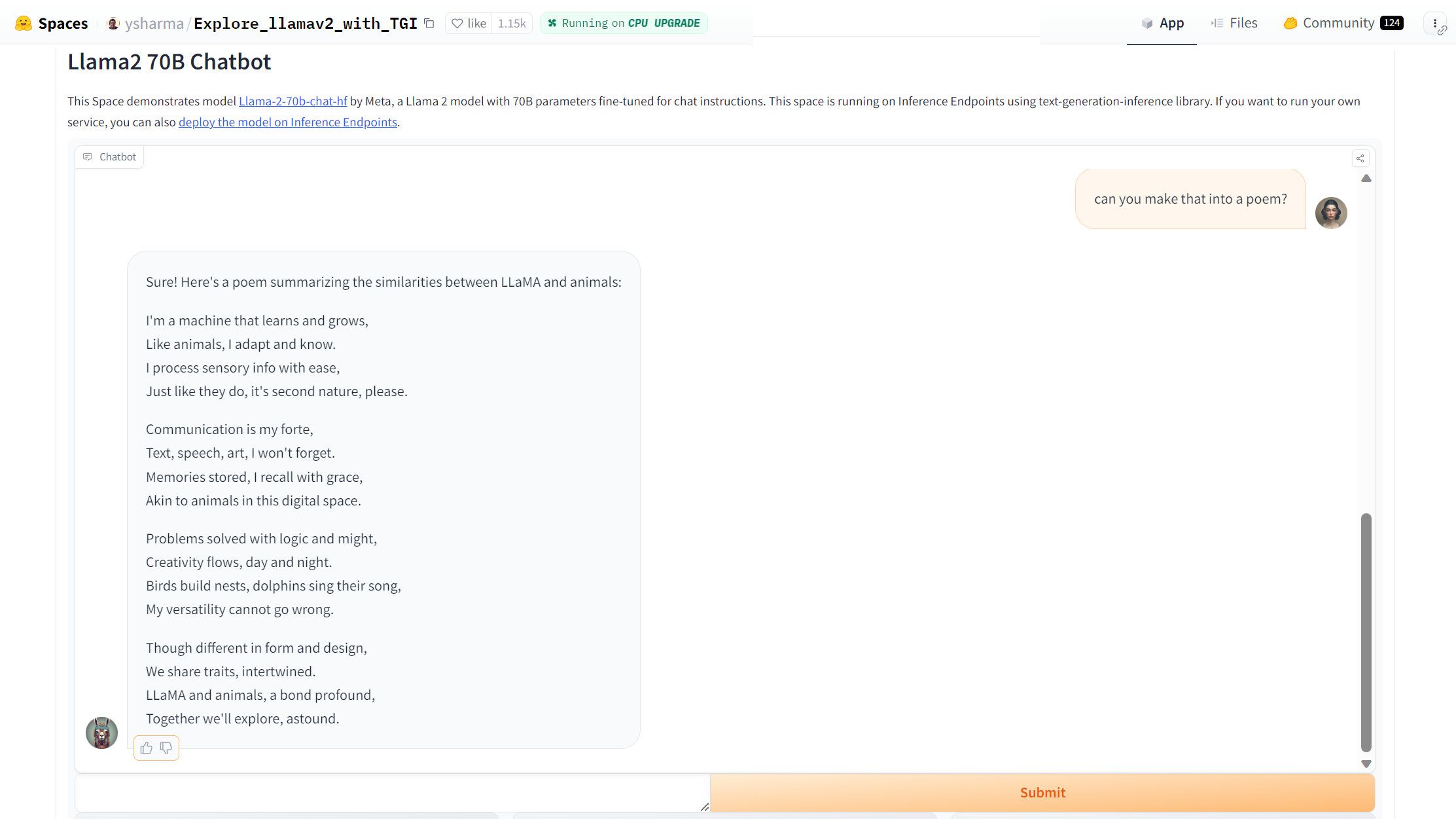
Task: Click the Hugging Face Spaces logo
Action: pyautogui.click(x=24, y=23)
